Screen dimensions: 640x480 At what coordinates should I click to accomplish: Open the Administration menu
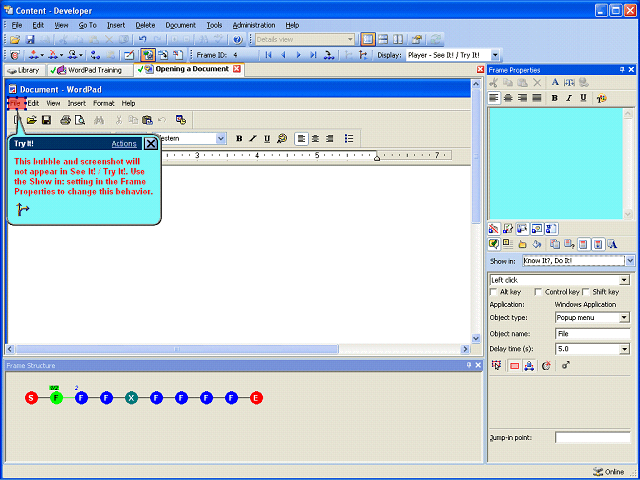pyautogui.click(x=253, y=25)
